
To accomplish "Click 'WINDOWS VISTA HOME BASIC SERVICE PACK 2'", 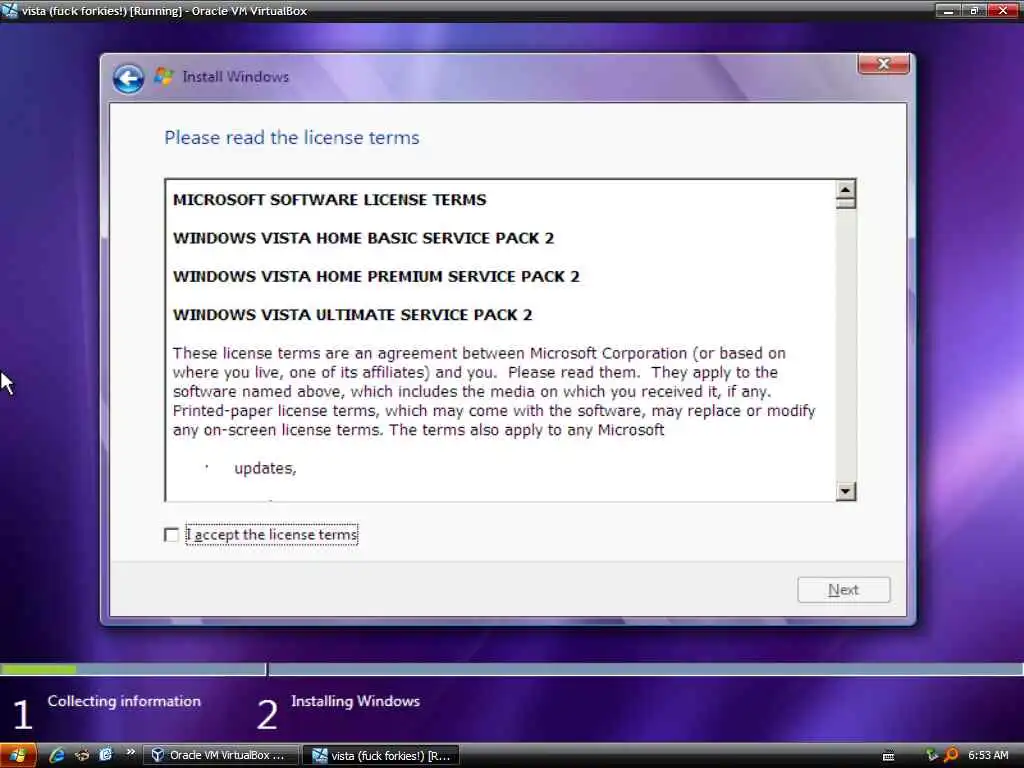I will click(363, 238).
